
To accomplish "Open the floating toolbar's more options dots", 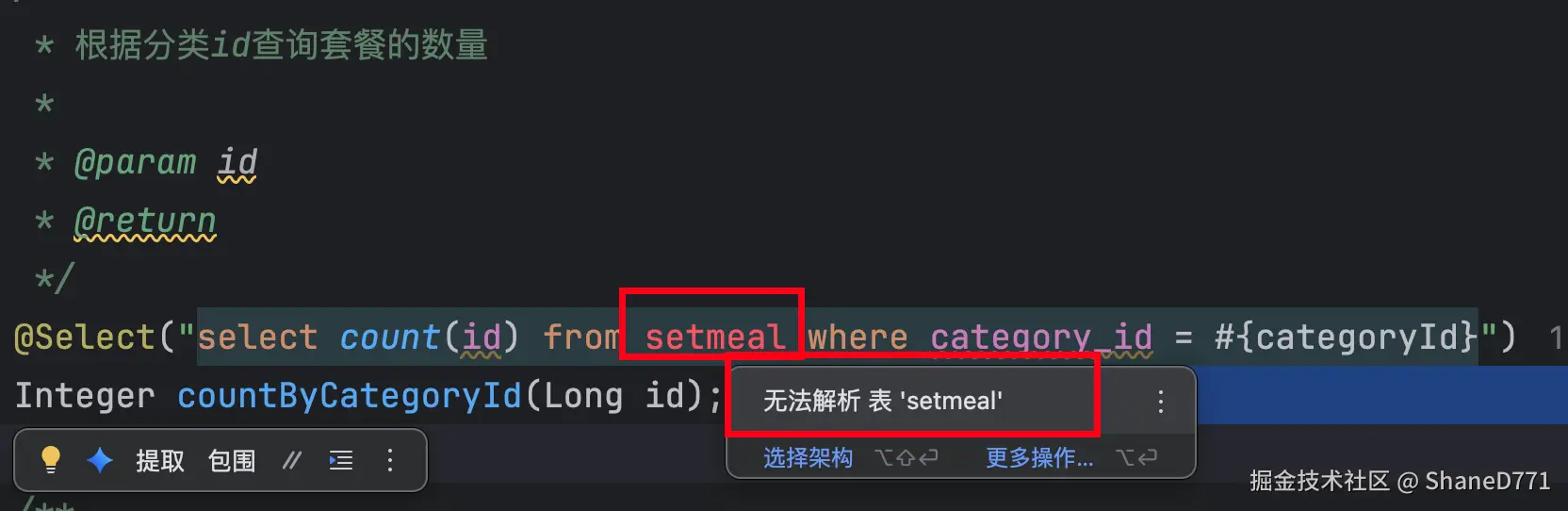I will click(390, 460).
